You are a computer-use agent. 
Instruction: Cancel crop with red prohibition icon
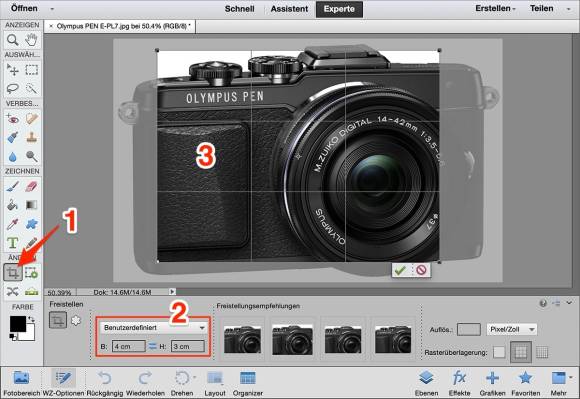click(x=421, y=270)
